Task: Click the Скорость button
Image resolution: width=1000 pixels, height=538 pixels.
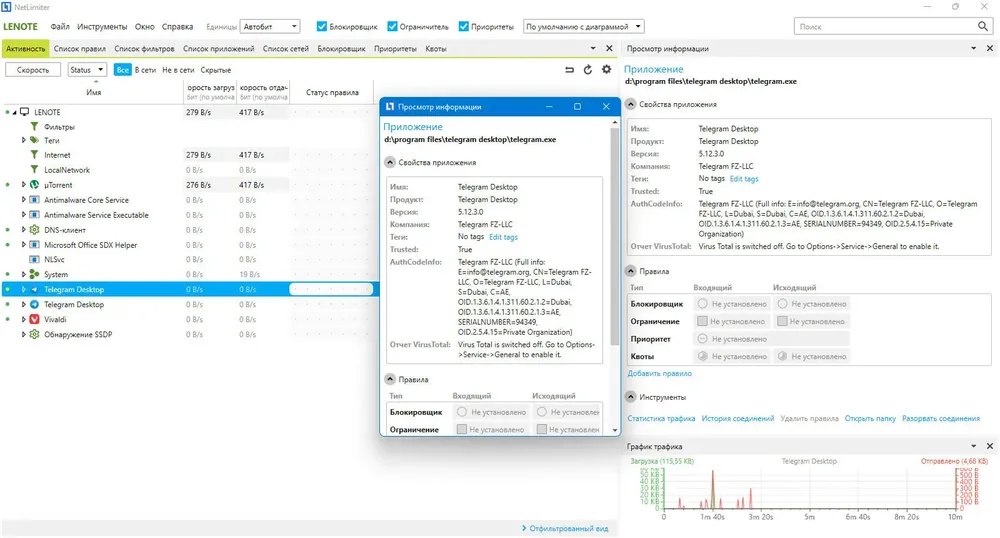Action: point(33,70)
